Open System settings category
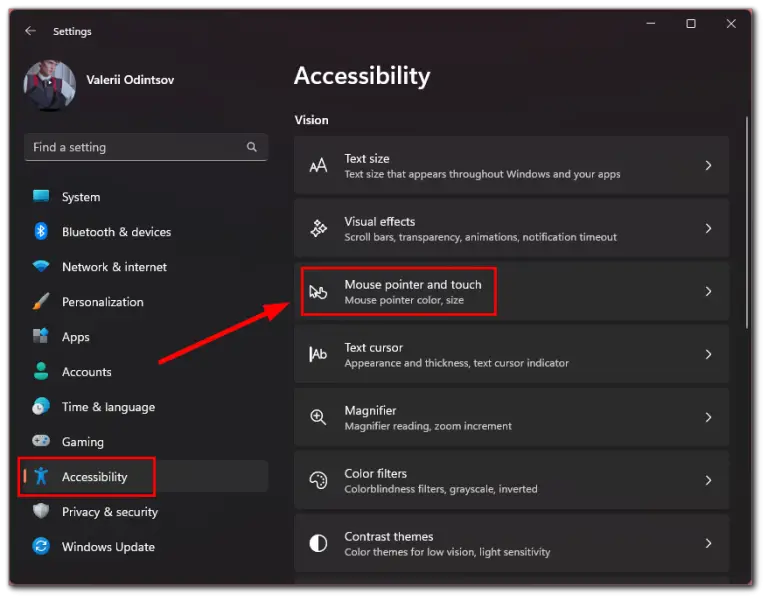 point(145,197)
